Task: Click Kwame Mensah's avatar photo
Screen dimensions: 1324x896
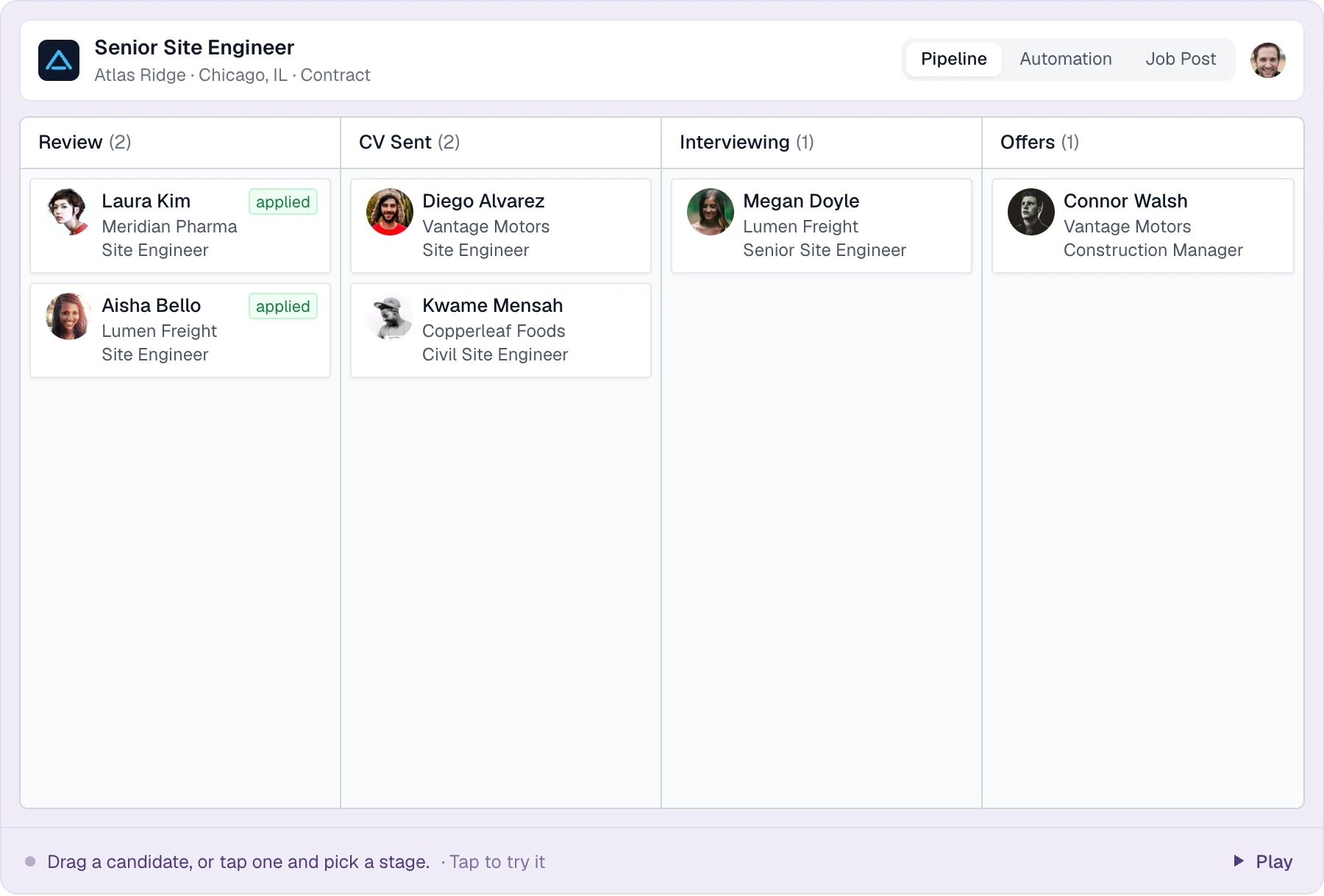Action: pyautogui.click(x=390, y=316)
